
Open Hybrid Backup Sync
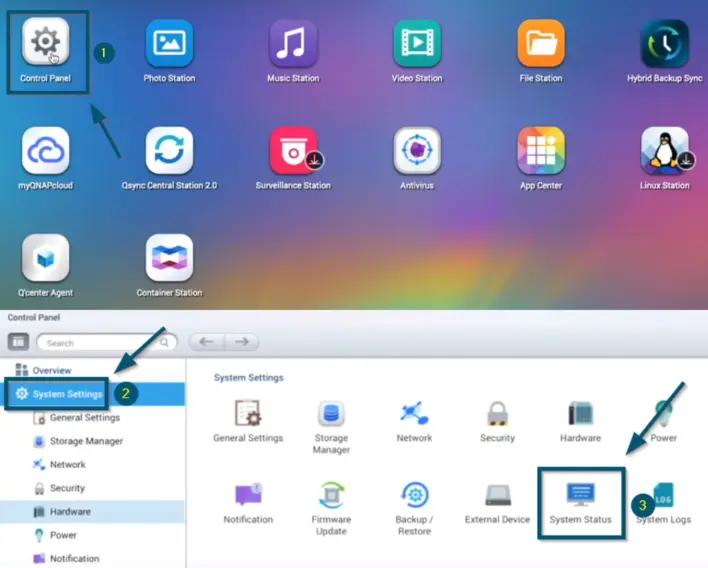665,43
